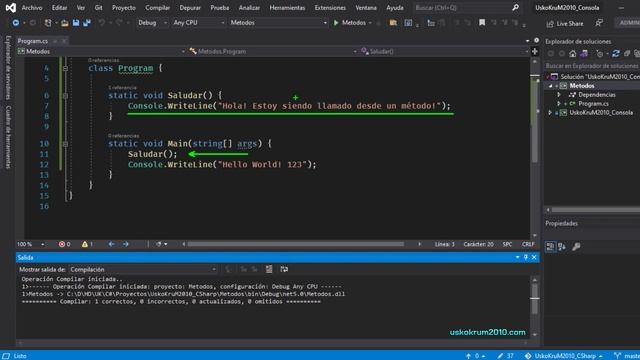Screen dimensions: 640x360
Task: Click the search magnifier icon
Action: click(x=516, y=7)
